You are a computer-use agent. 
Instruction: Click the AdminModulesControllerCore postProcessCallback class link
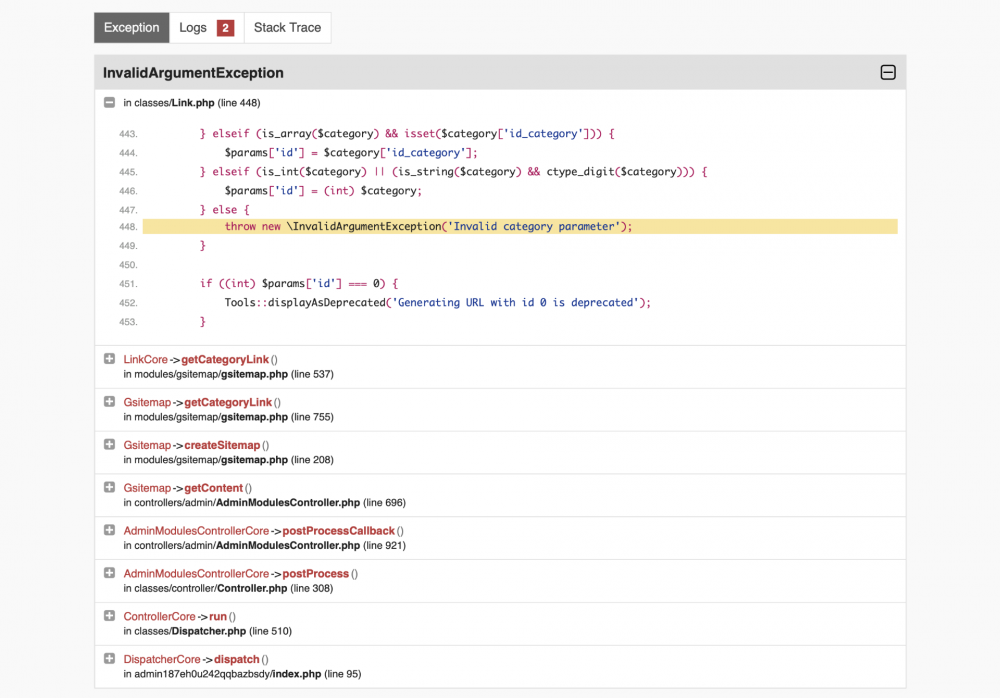pyautogui.click(x=196, y=530)
